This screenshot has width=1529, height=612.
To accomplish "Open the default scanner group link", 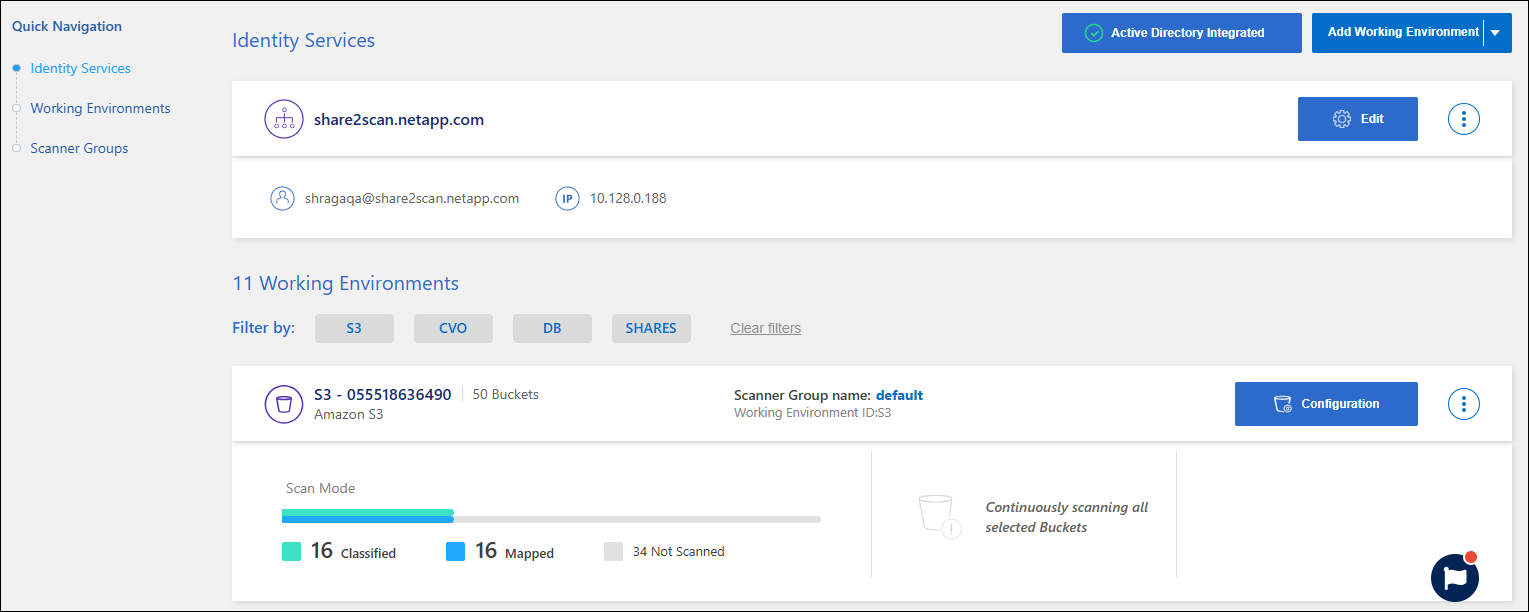I will [899, 395].
